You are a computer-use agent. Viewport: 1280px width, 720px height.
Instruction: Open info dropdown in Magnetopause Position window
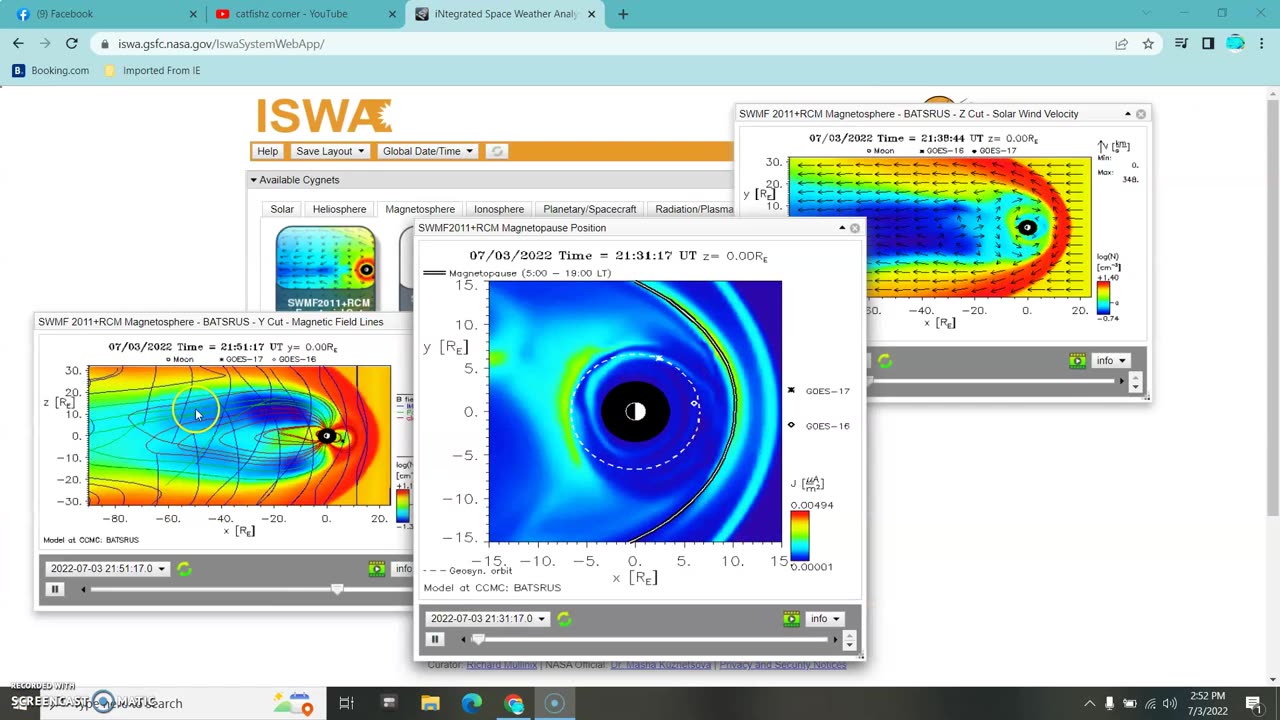pos(824,619)
